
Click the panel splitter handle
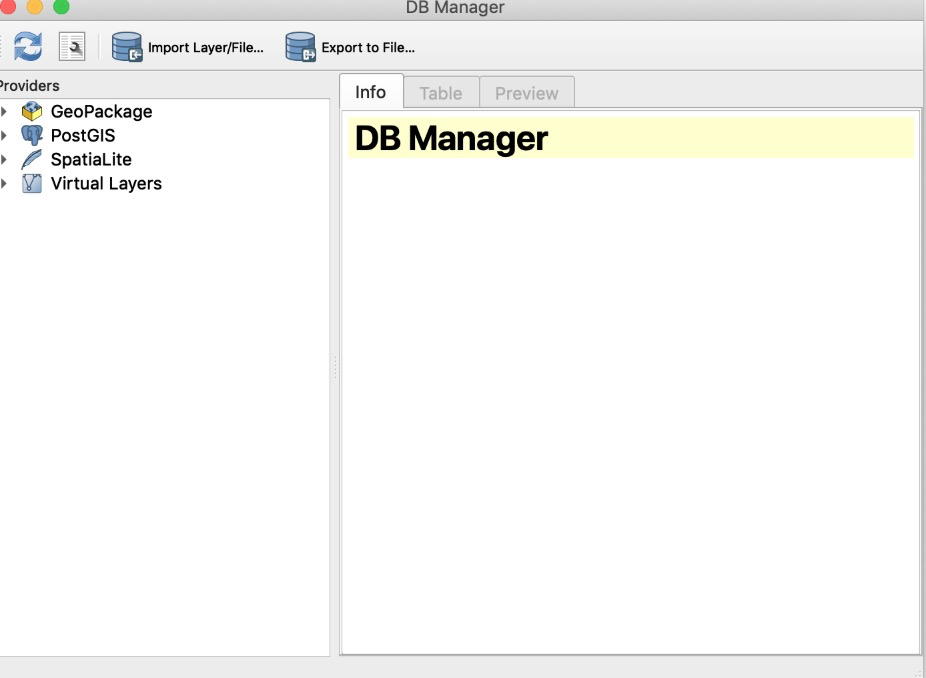[335, 367]
